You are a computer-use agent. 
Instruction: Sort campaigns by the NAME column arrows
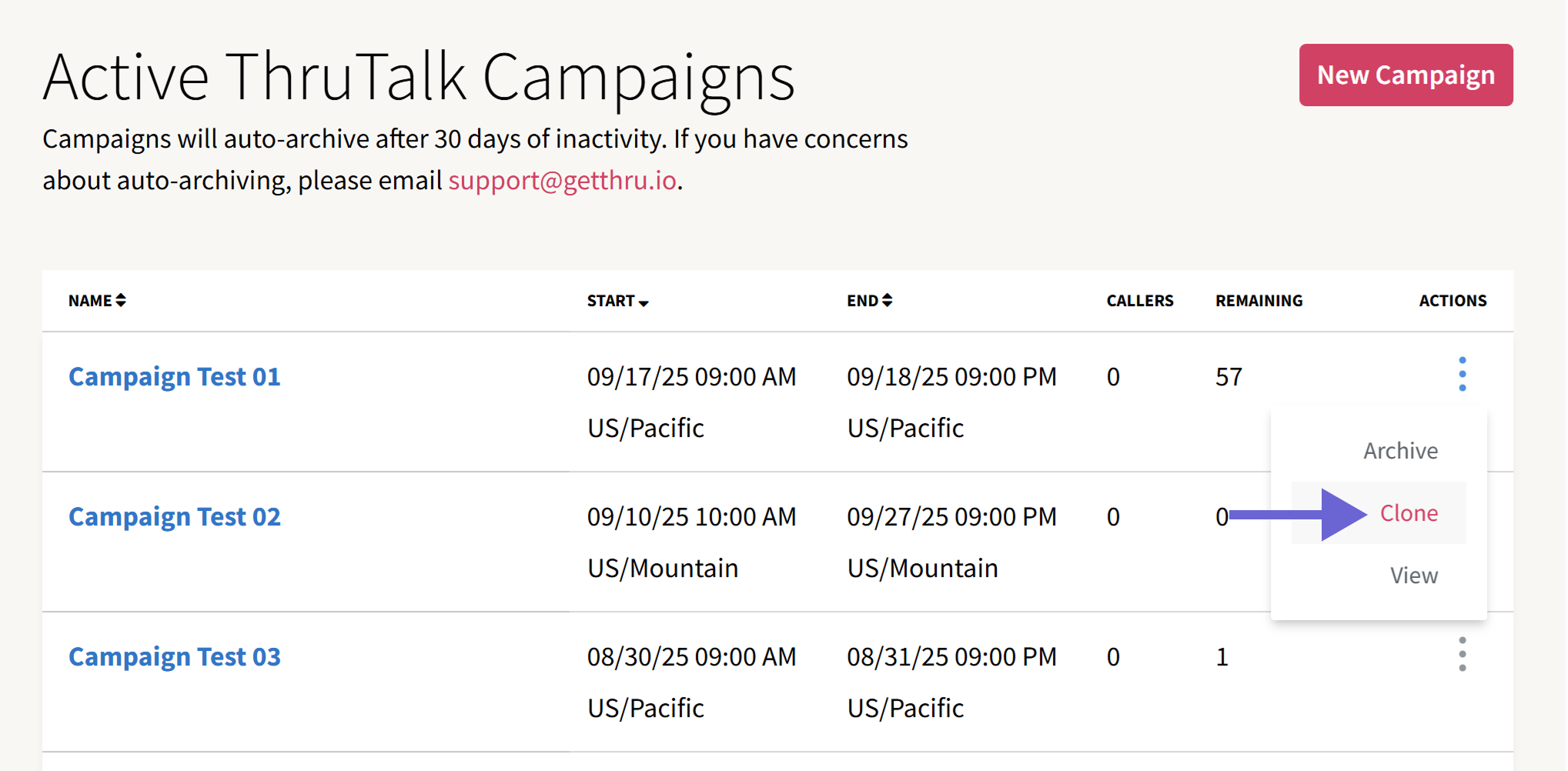point(121,301)
